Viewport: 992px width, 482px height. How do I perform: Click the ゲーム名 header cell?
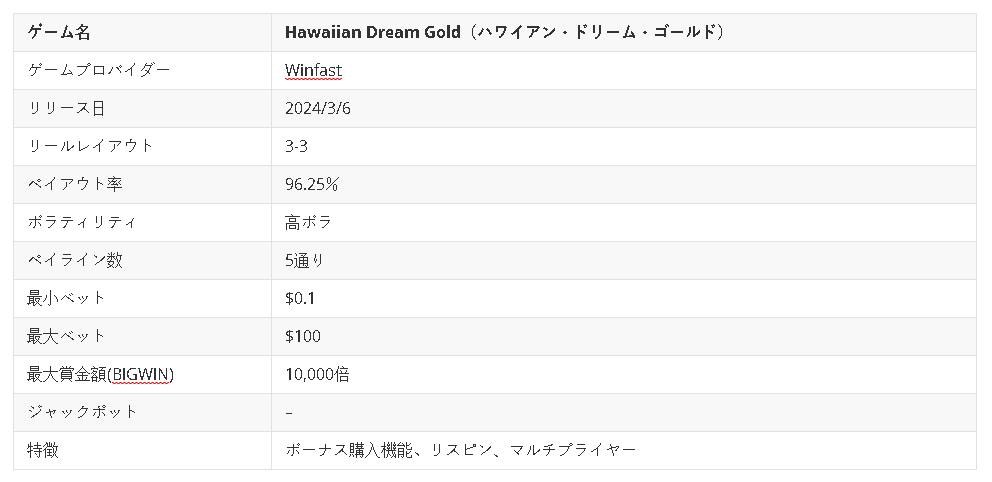click(142, 32)
